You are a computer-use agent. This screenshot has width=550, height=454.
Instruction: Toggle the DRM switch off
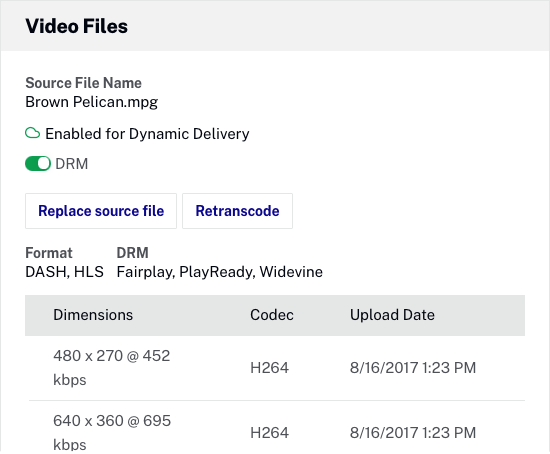[x=38, y=163]
